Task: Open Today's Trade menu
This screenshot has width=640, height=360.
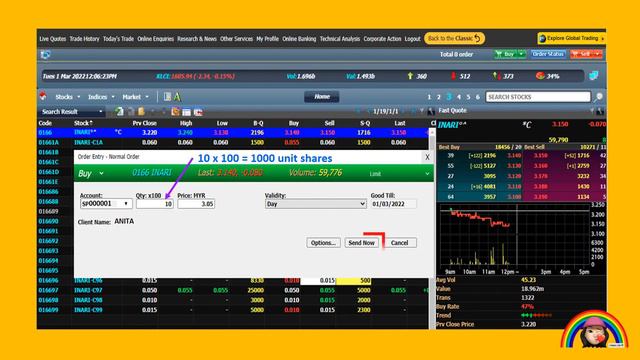Action: click(118, 39)
